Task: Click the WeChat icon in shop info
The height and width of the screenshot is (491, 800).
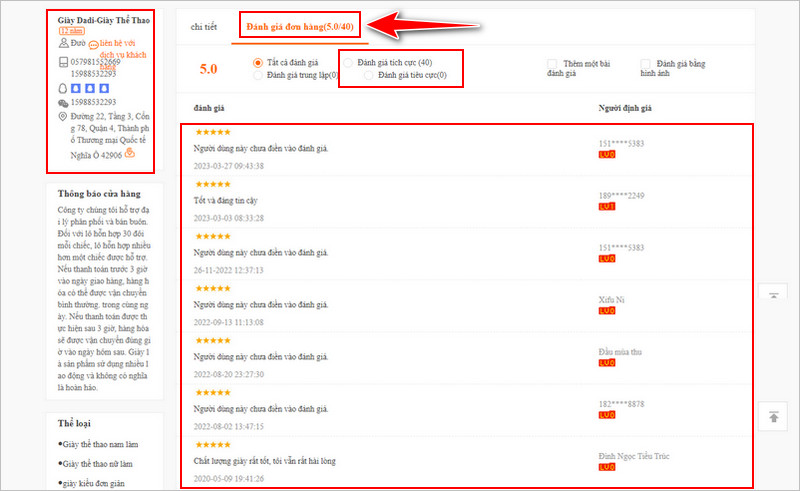Action: (61, 102)
